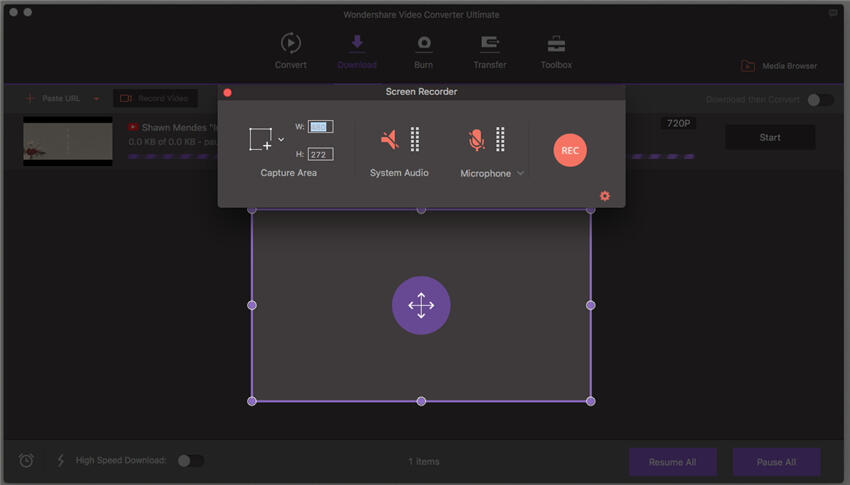
Task: Expand the Paste URL dropdown arrow
Action: [96, 99]
